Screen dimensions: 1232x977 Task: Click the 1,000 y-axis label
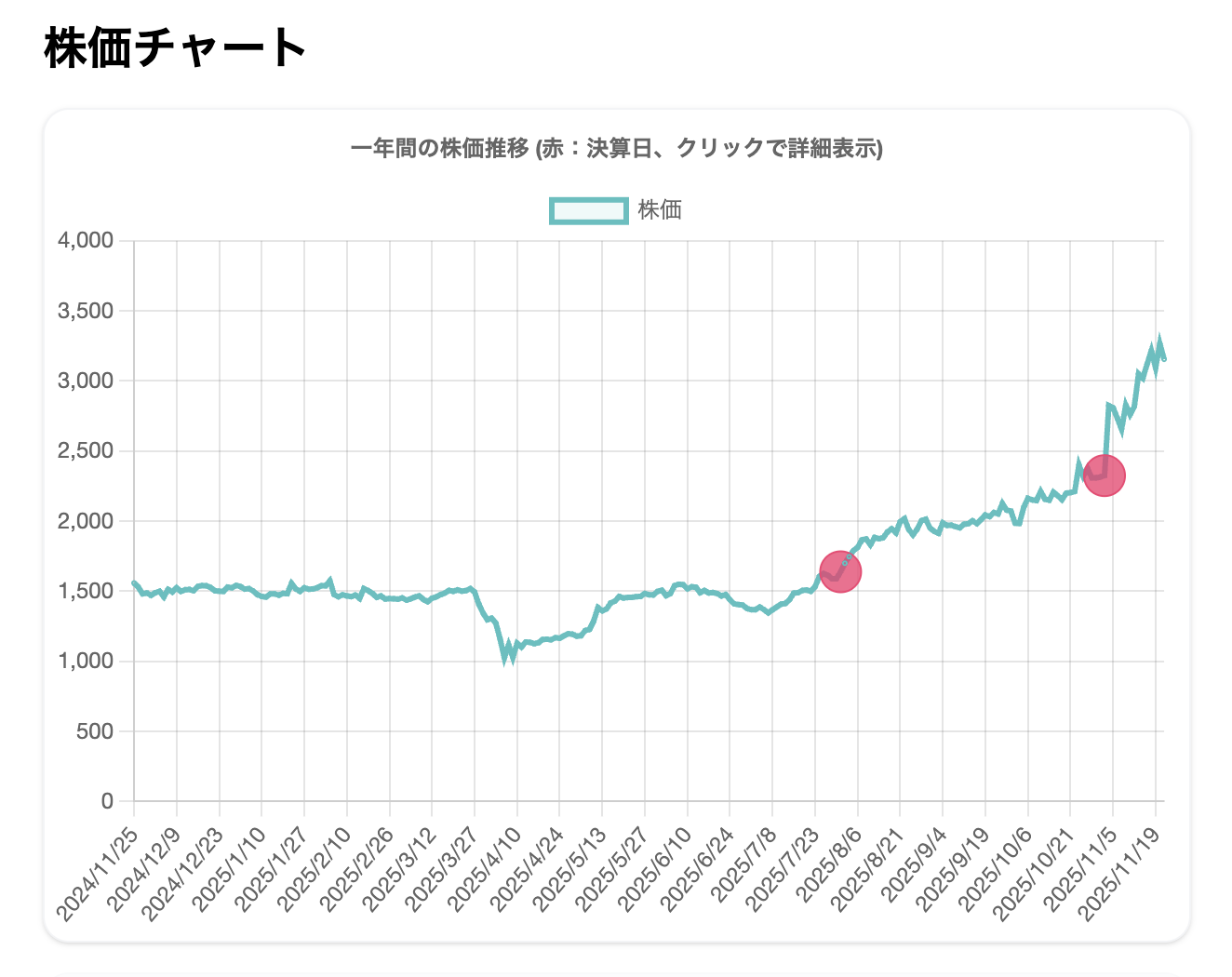coord(86,662)
